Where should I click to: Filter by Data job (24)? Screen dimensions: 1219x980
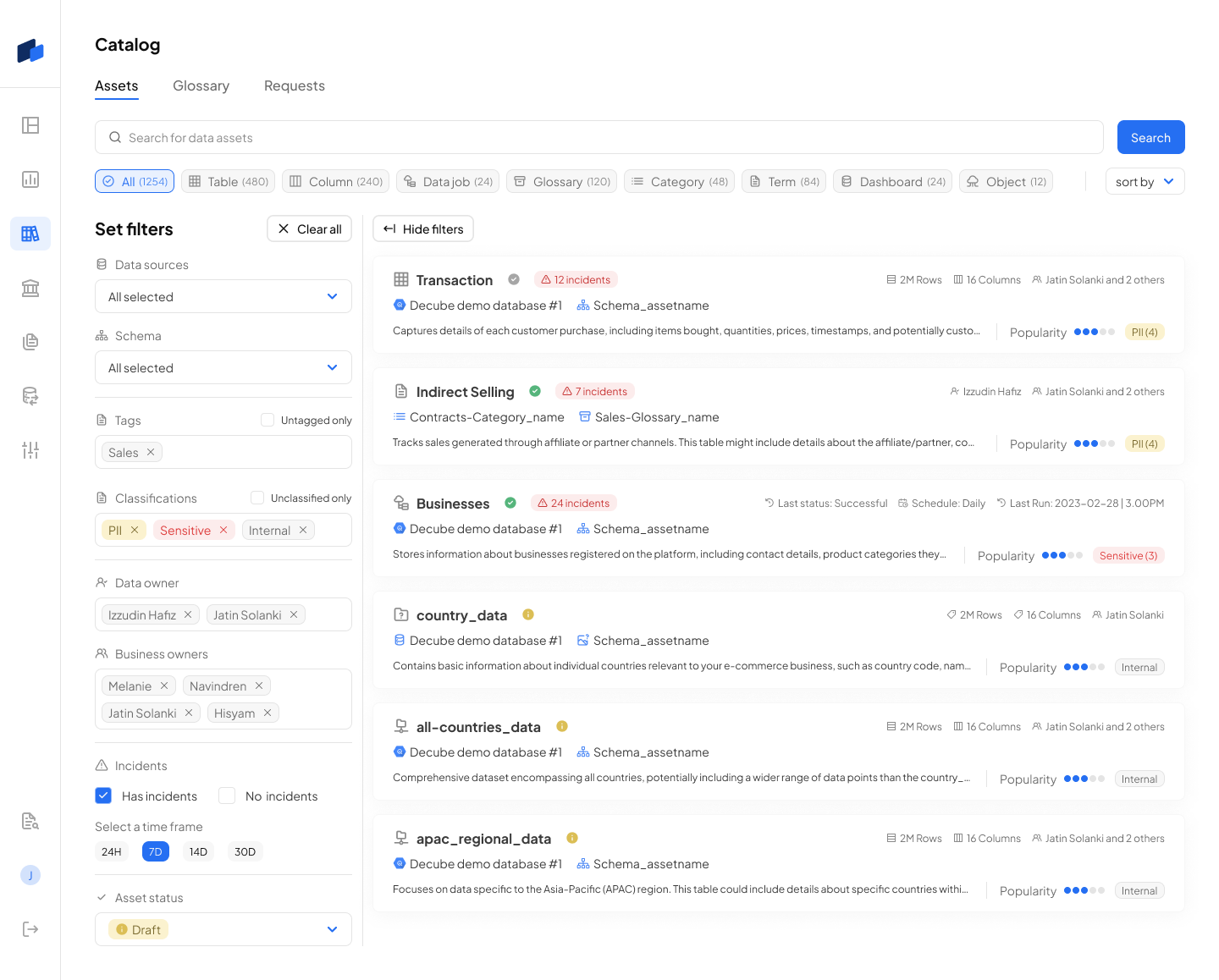pyautogui.click(x=448, y=181)
